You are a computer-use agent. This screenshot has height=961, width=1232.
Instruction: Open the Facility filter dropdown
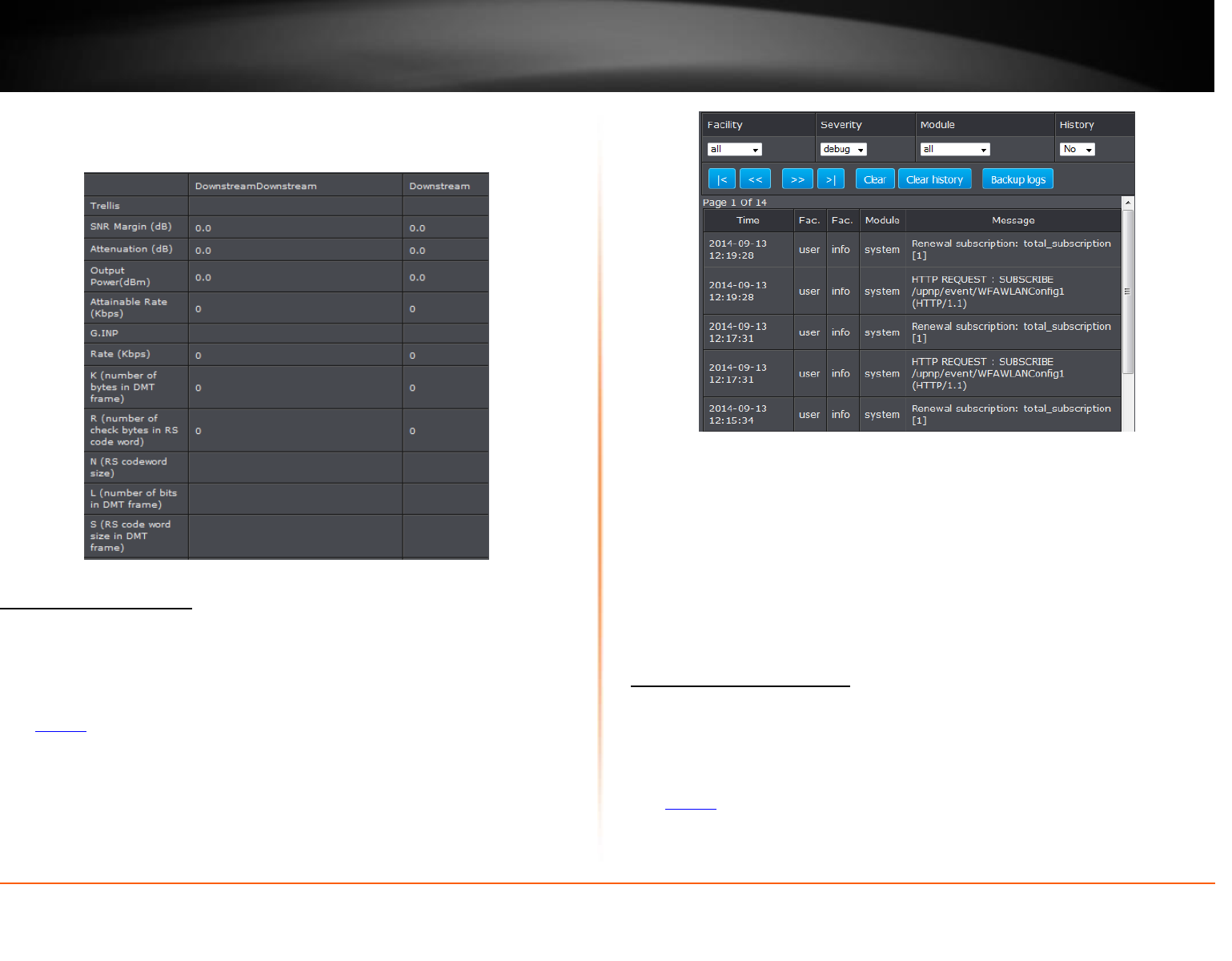(x=734, y=149)
